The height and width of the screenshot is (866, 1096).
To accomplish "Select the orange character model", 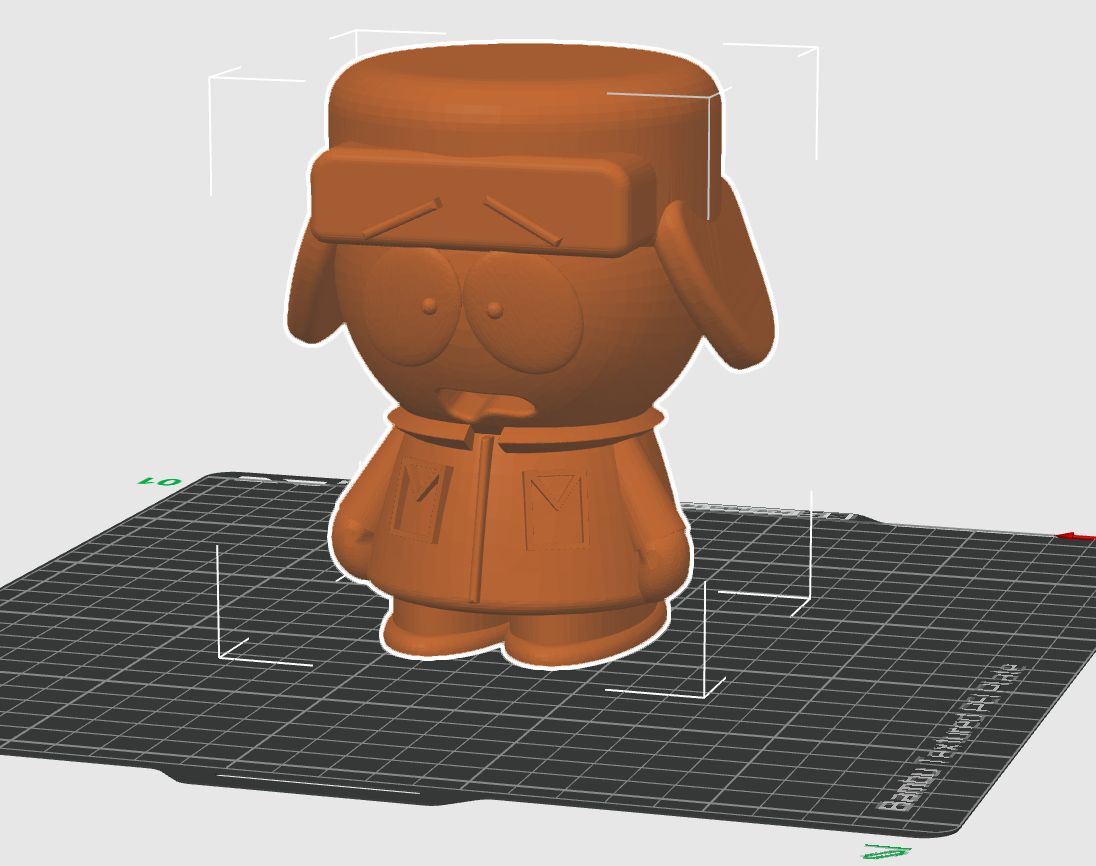I will 529,353.
